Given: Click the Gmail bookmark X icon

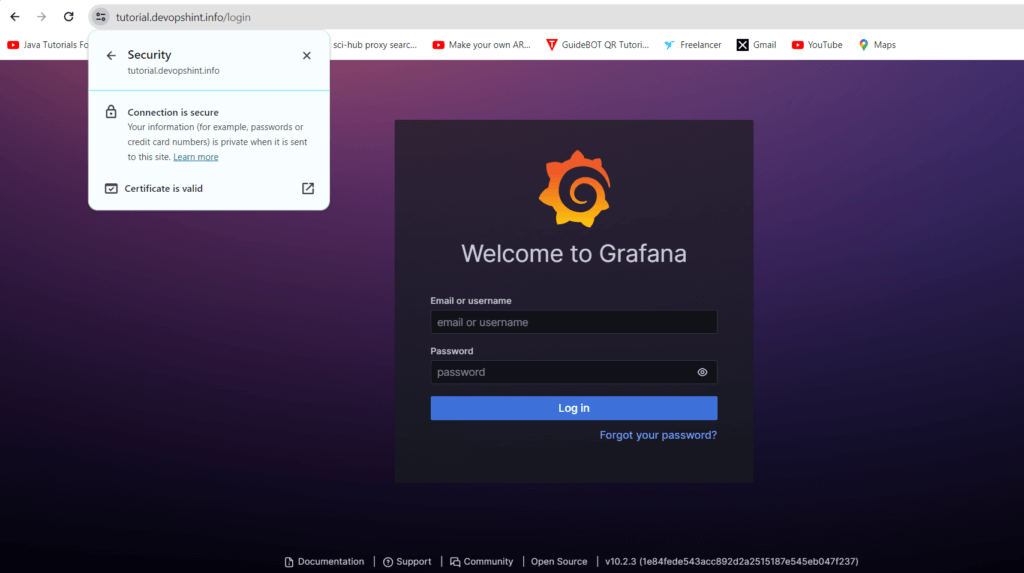Looking at the screenshot, I should 743,45.
